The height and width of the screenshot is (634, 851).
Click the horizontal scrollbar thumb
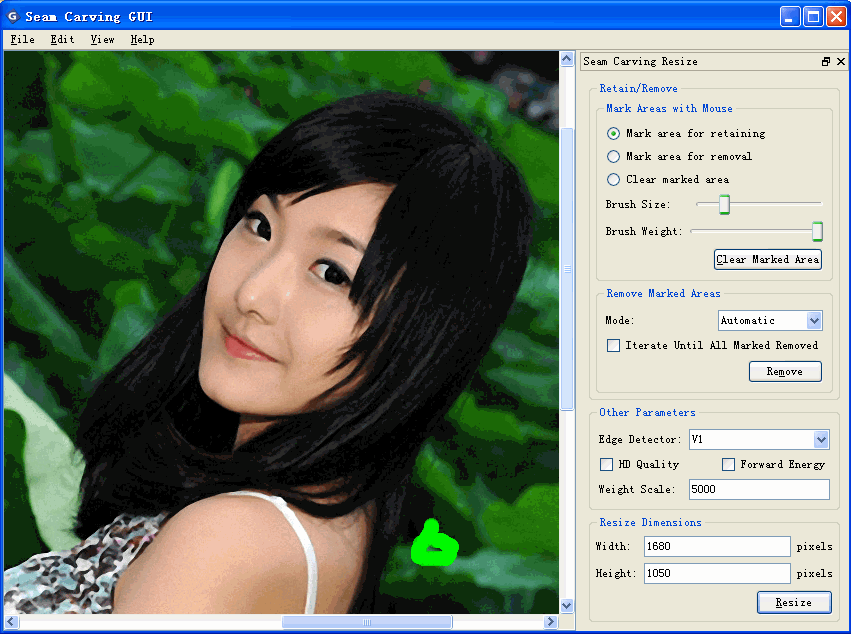coord(367,622)
